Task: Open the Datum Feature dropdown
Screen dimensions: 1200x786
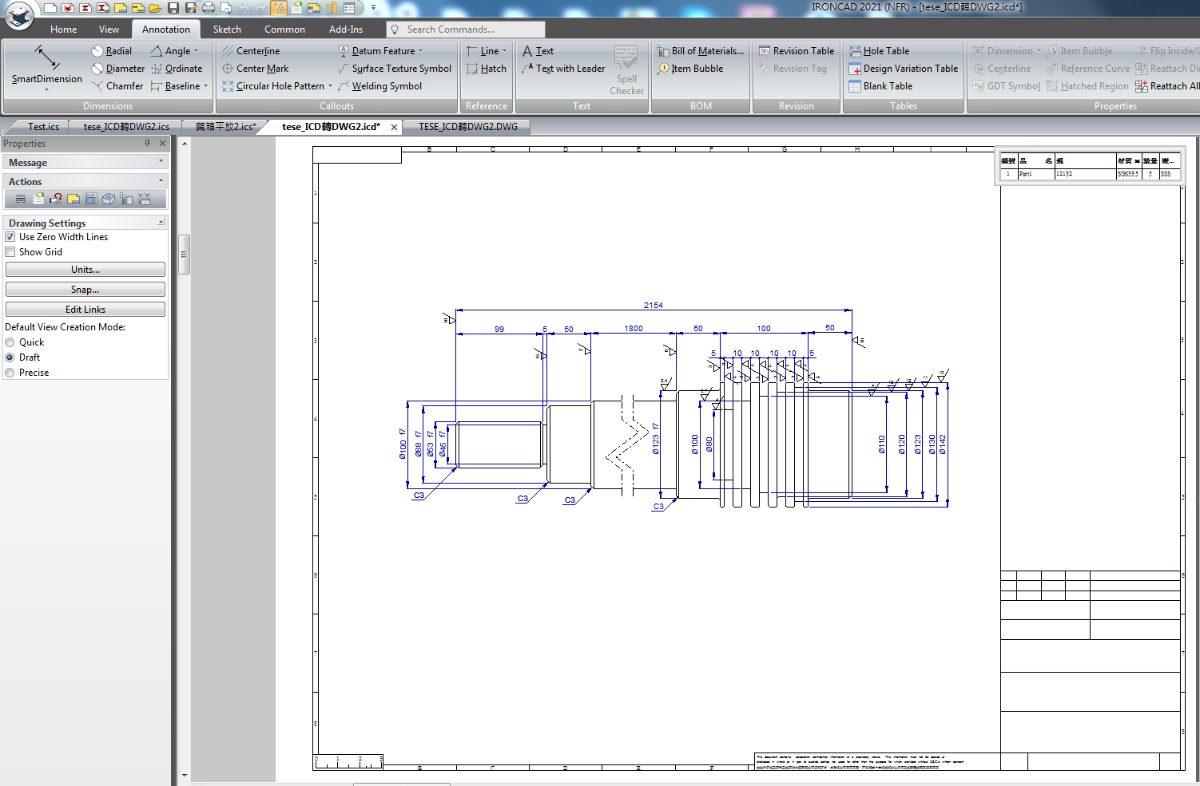Action: tap(421, 51)
